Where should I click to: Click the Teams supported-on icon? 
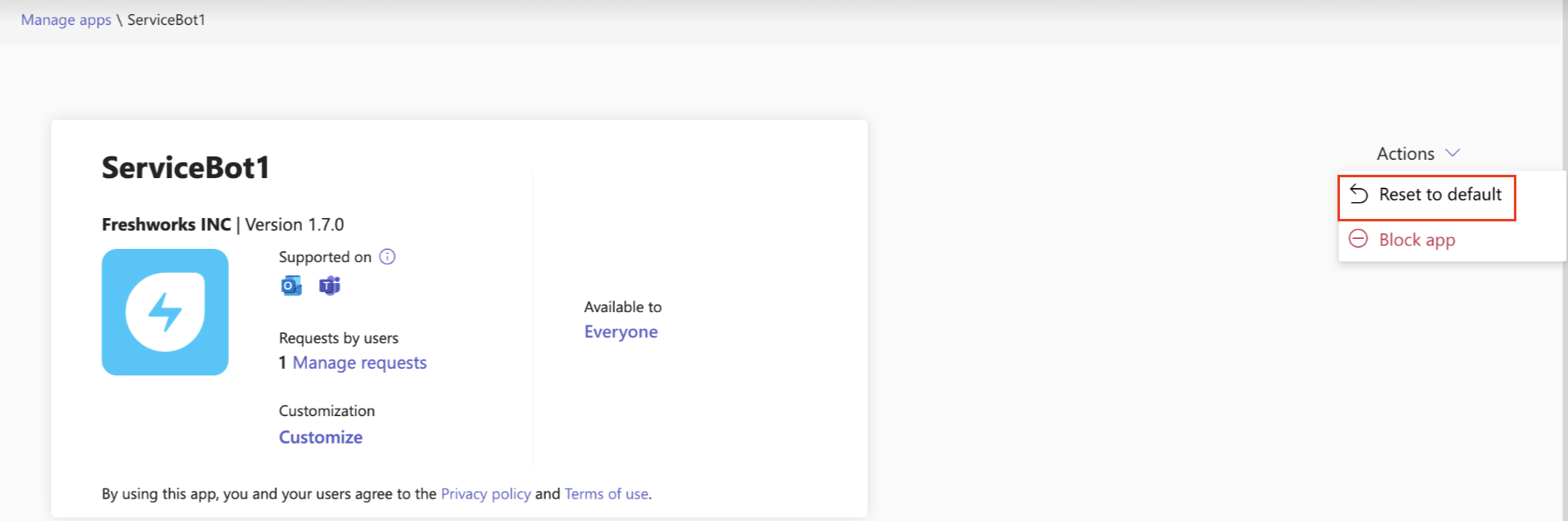(x=330, y=285)
